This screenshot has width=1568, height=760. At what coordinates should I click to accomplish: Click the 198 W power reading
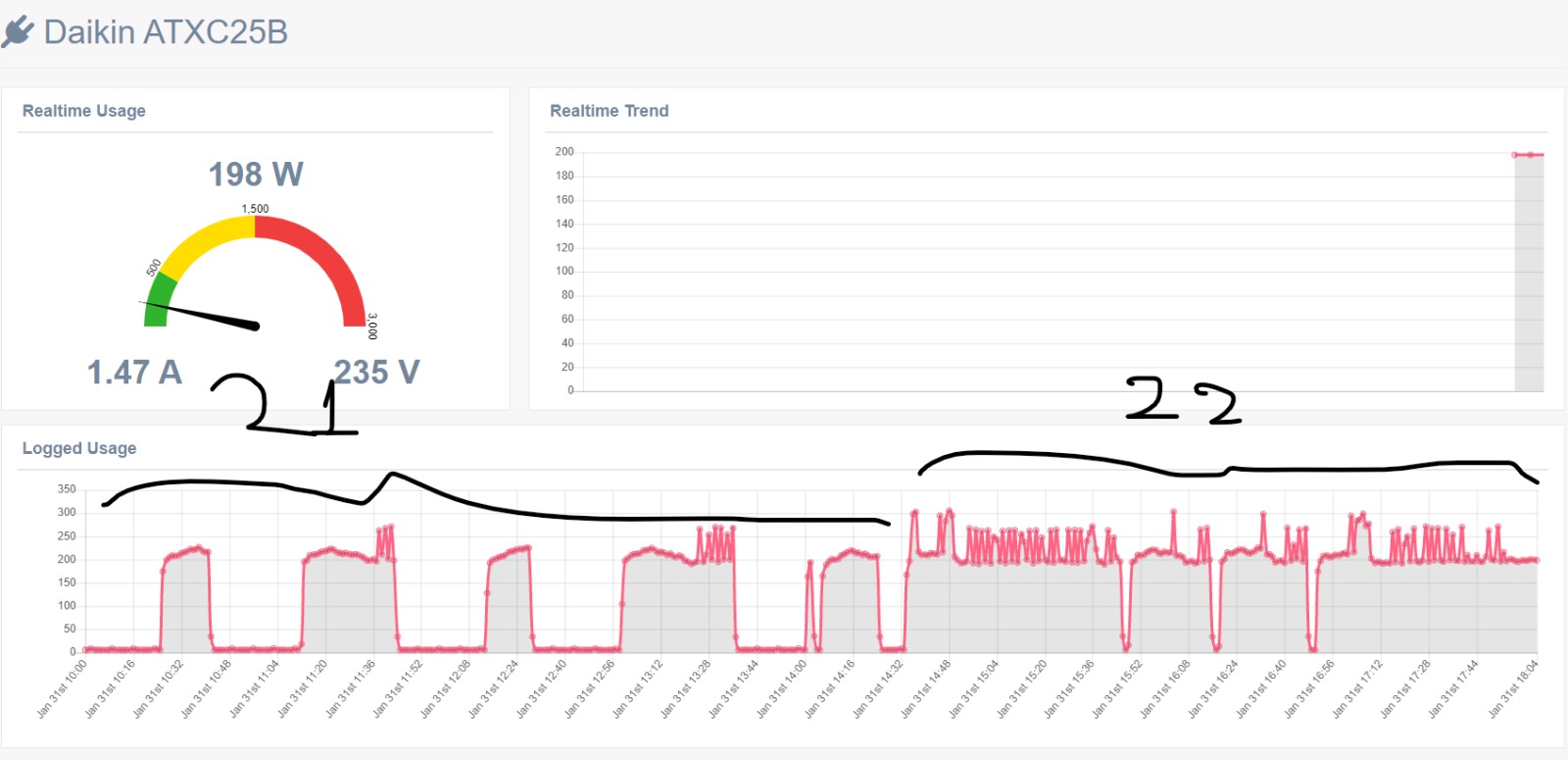click(256, 175)
